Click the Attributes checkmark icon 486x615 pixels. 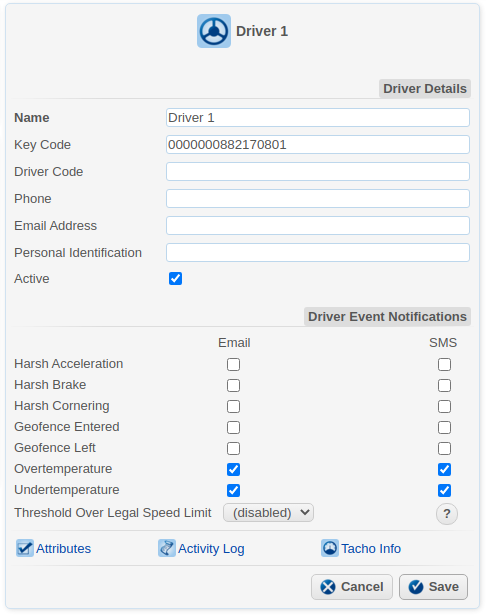point(24,548)
